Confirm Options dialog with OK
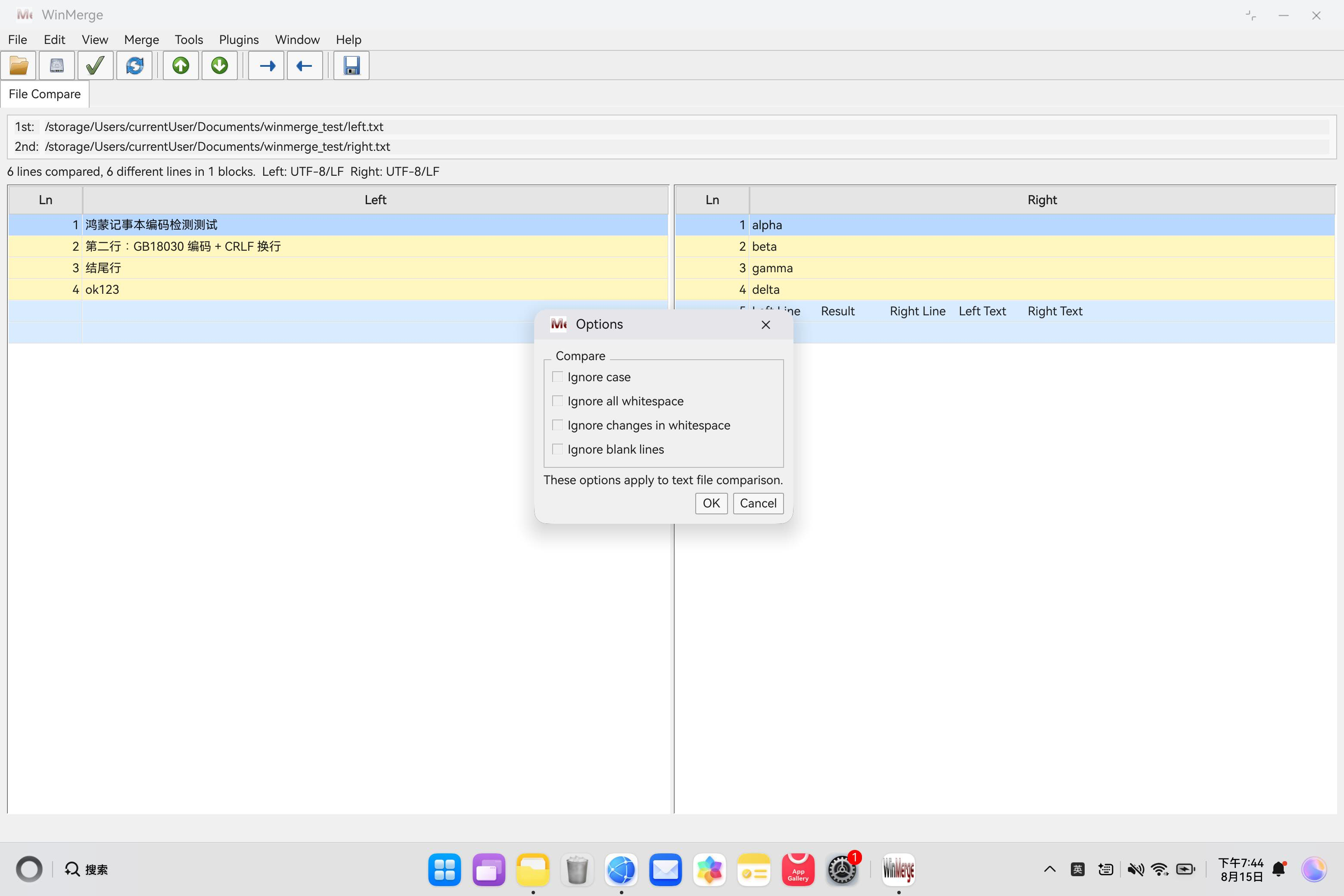1344x896 pixels. tap(712, 504)
